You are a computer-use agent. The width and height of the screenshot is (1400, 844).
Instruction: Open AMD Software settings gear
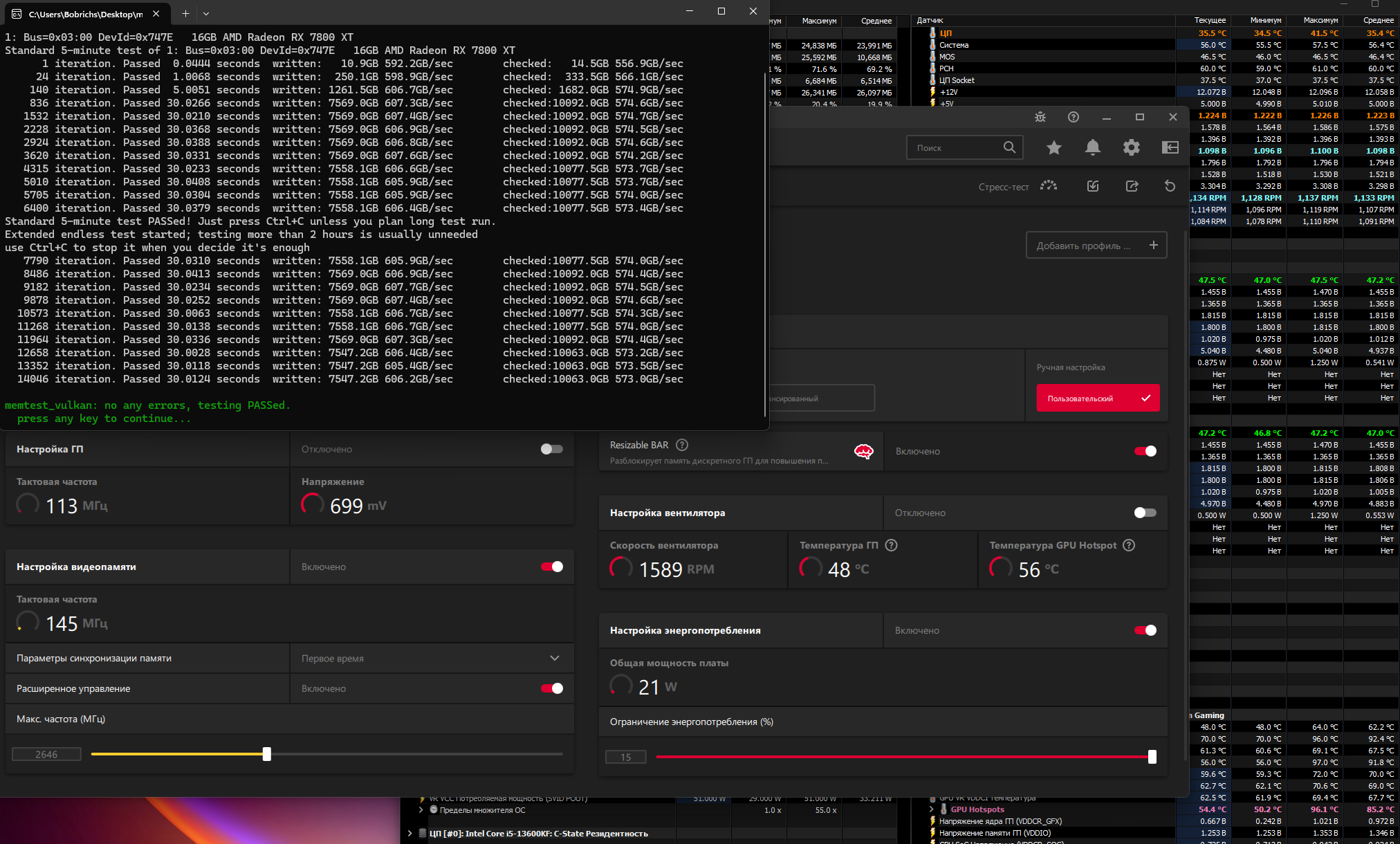click(1132, 147)
